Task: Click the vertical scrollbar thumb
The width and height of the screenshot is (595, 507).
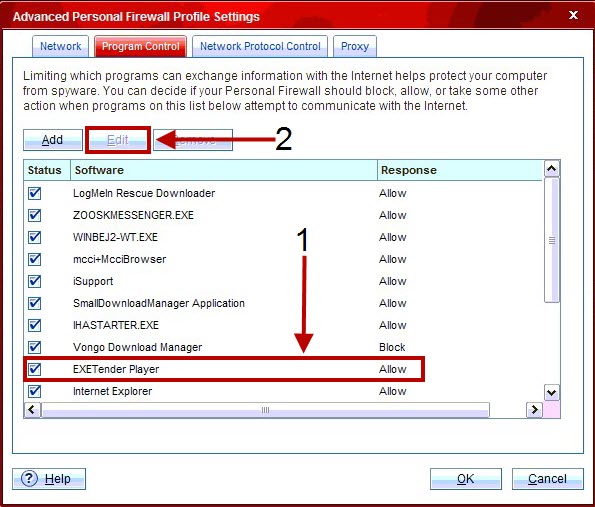Action: tap(552, 240)
